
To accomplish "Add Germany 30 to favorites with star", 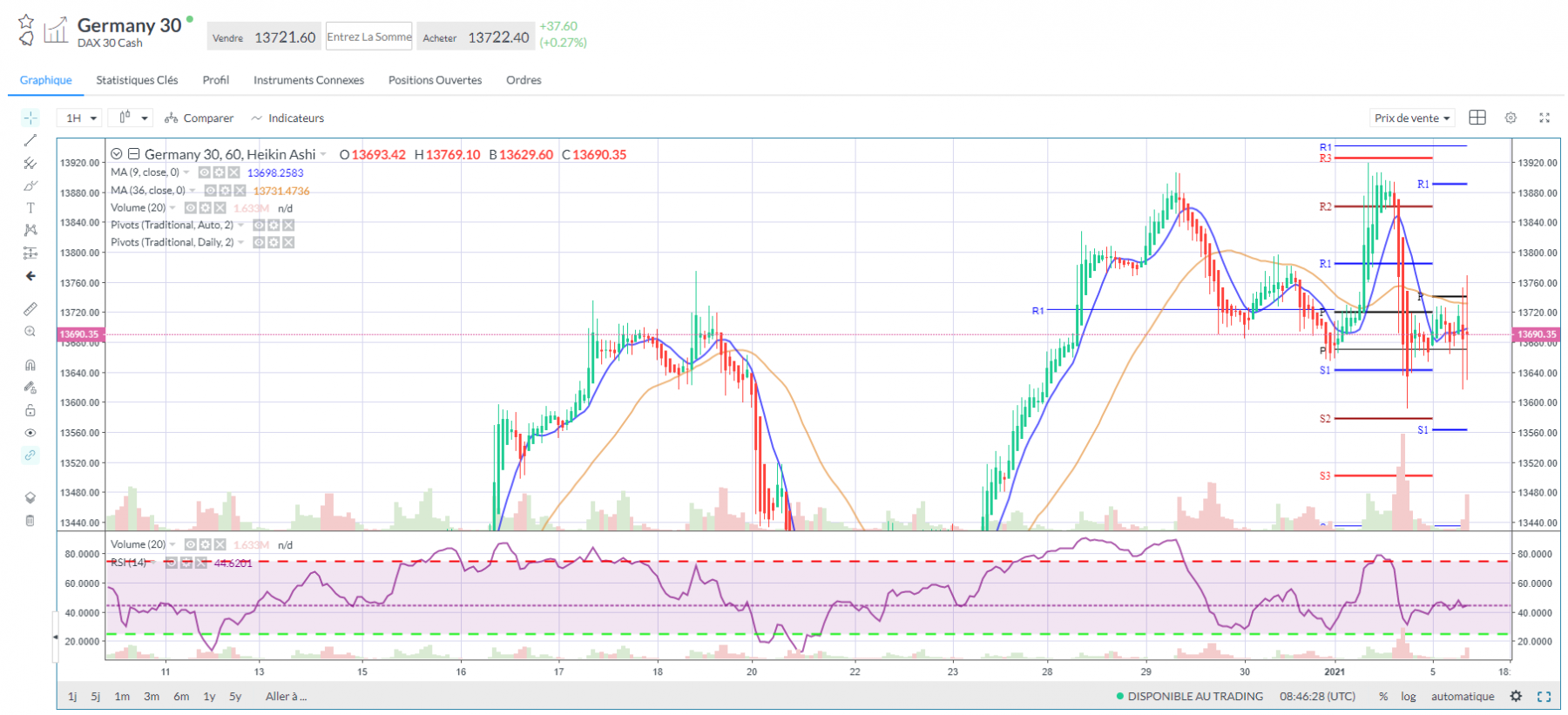I will [26, 21].
